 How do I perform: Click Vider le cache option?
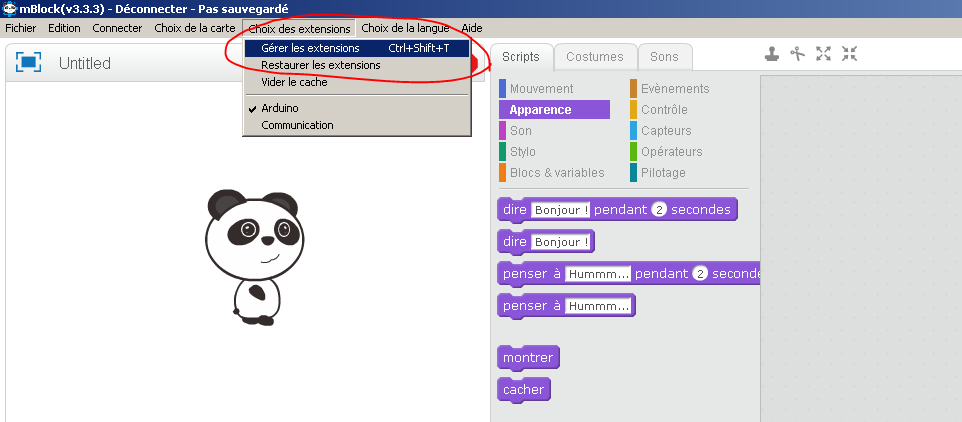point(294,82)
